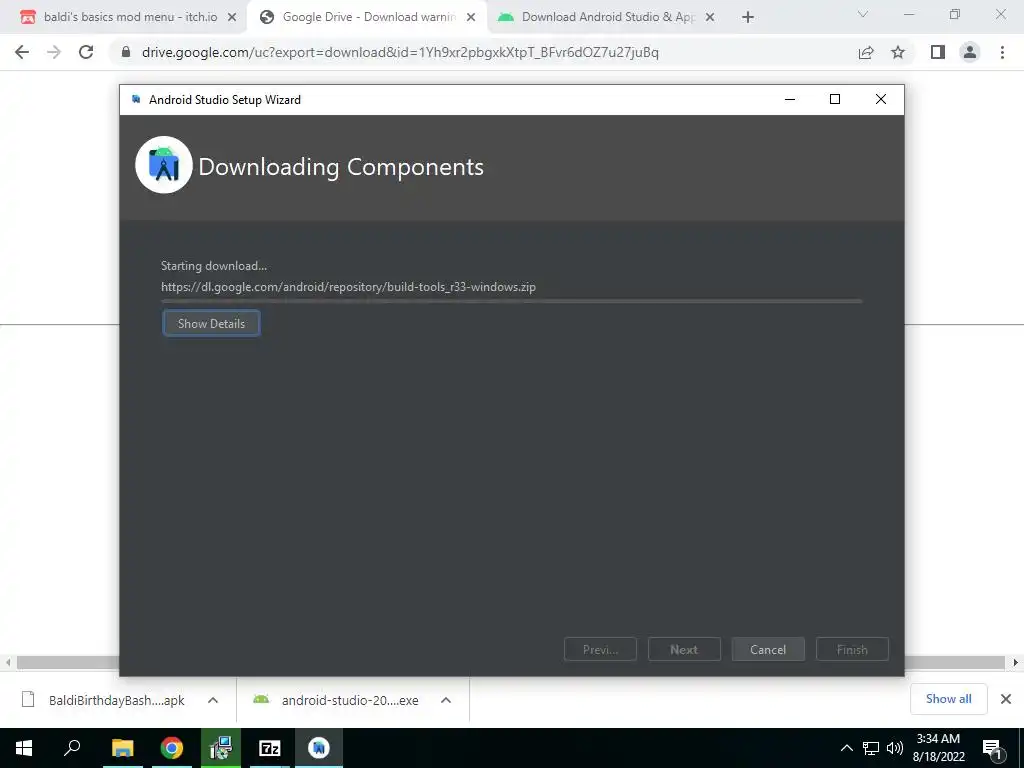Open network status tray icon
1024x768 pixels.
[x=871, y=748]
